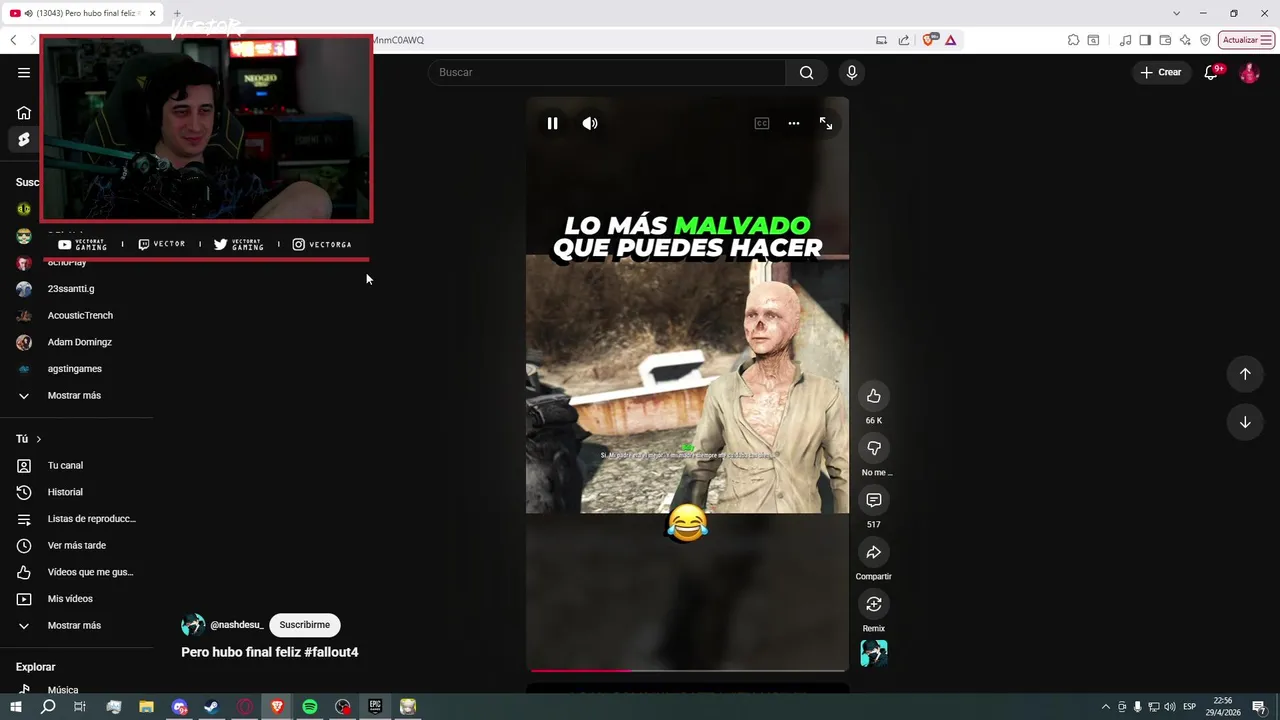1280x720 pixels.
Task: Open Steam from the taskbar
Action: [211, 707]
